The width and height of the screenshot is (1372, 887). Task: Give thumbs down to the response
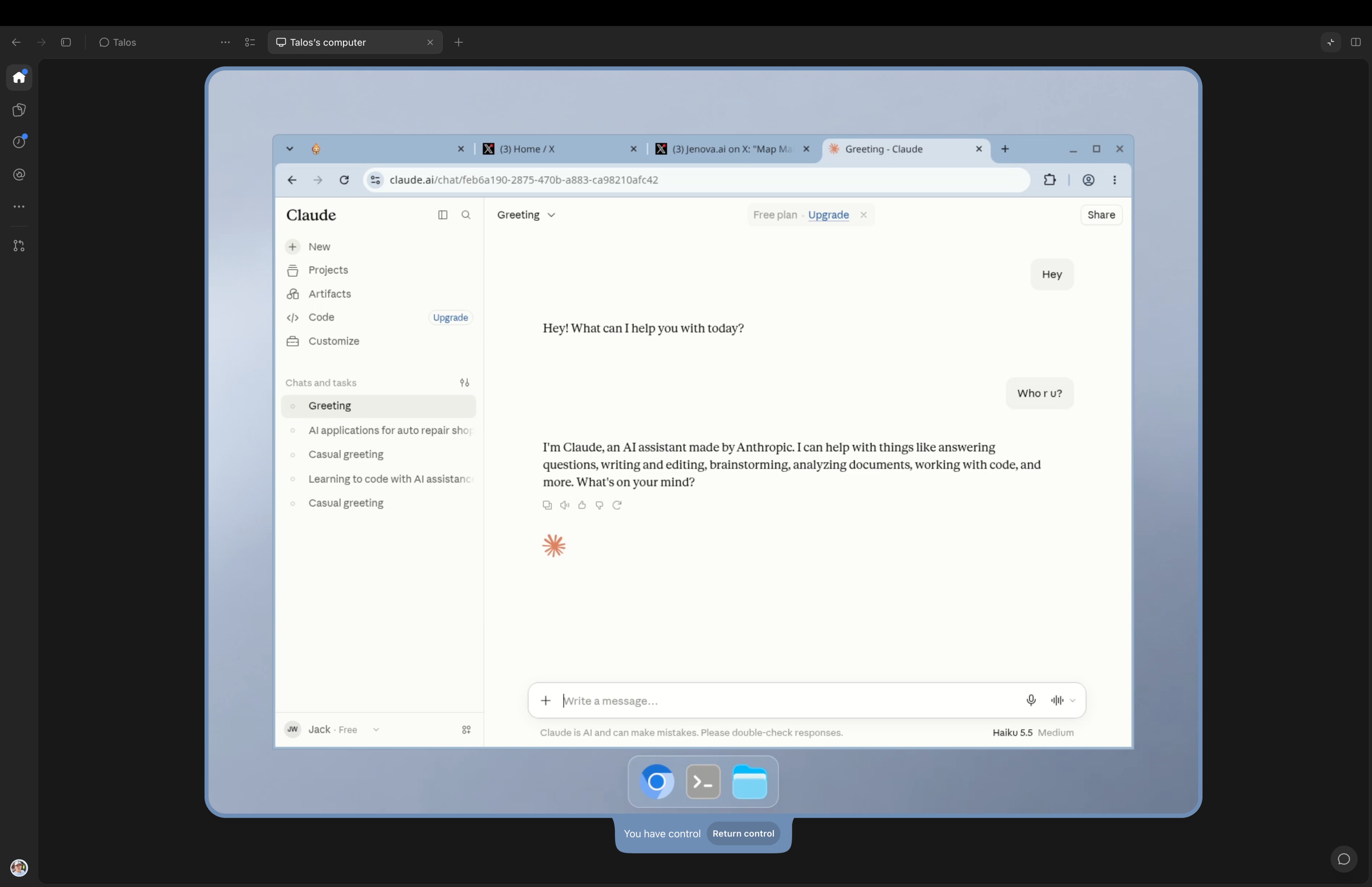click(599, 505)
